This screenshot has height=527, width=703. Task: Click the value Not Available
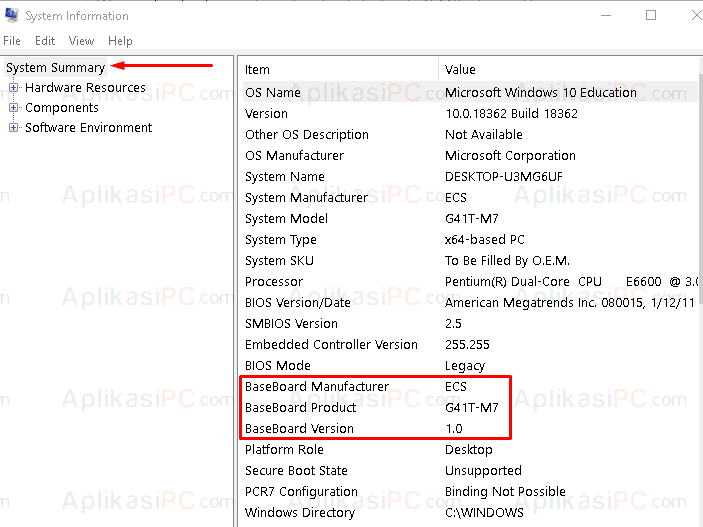point(484,135)
